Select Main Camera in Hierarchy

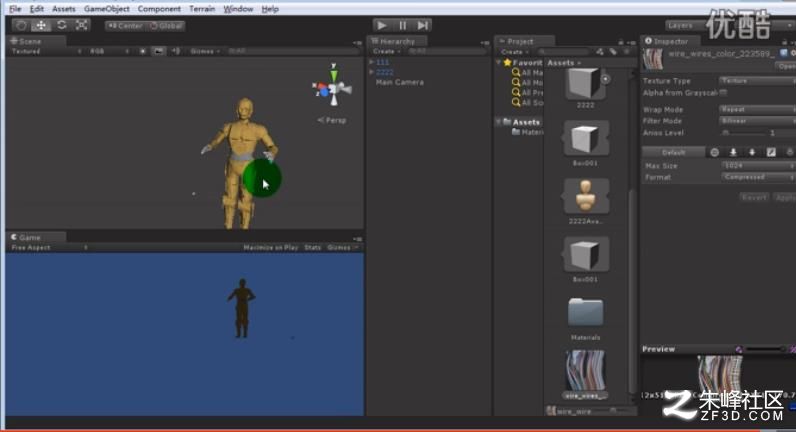point(400,82)
